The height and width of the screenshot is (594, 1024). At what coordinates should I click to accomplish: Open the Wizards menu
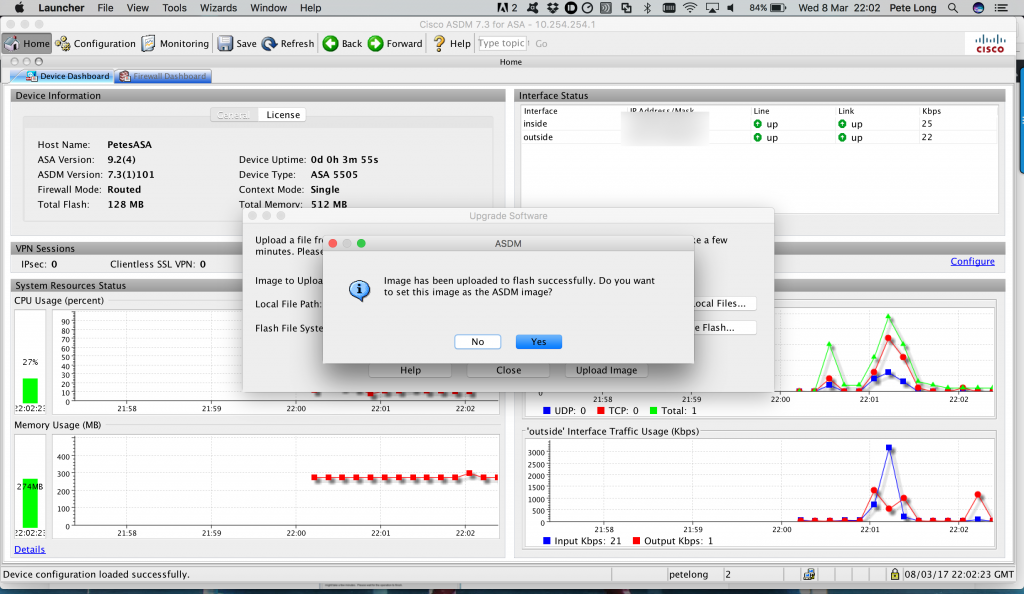click(x=217, y=7)
